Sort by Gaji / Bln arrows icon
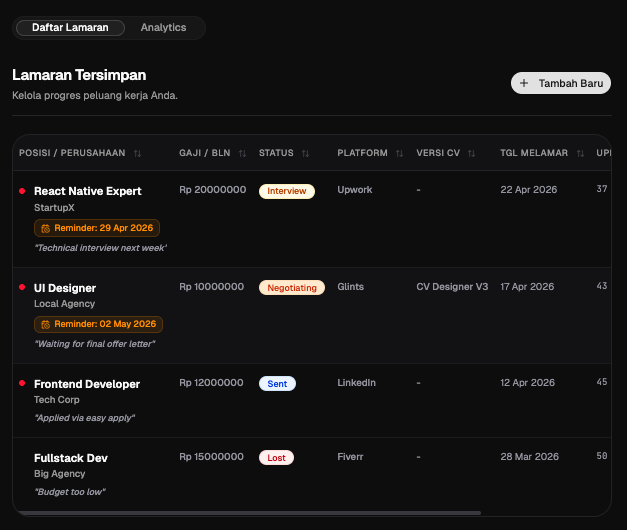 [x=242, y=153]
